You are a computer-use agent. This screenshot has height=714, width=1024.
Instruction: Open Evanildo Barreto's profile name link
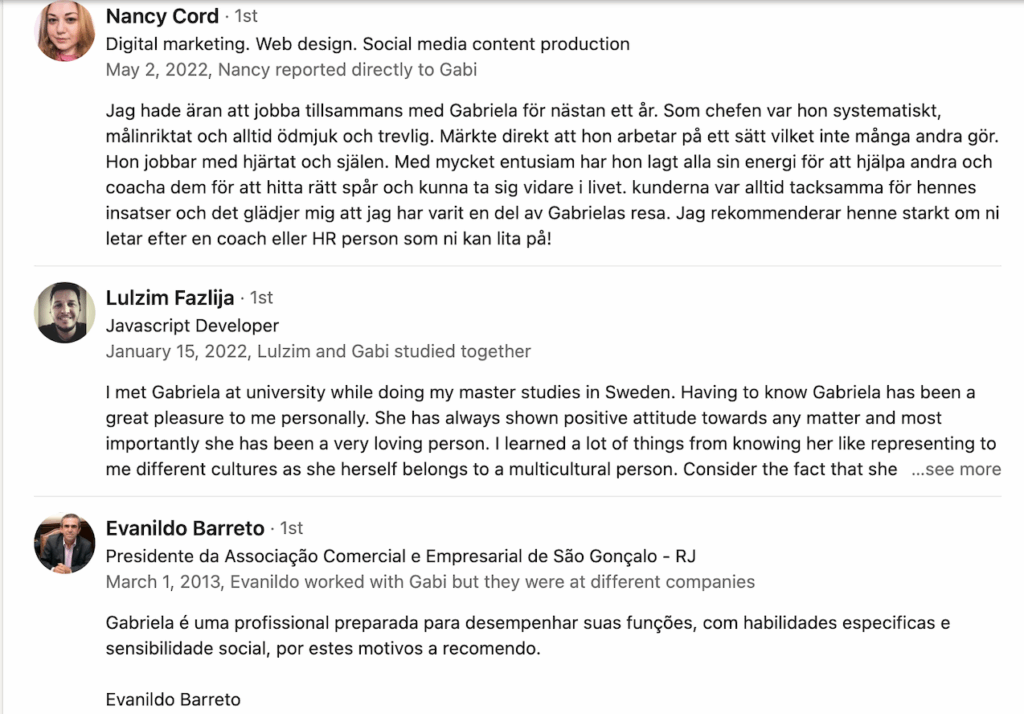pyautogui.click(x=185, y=528)
